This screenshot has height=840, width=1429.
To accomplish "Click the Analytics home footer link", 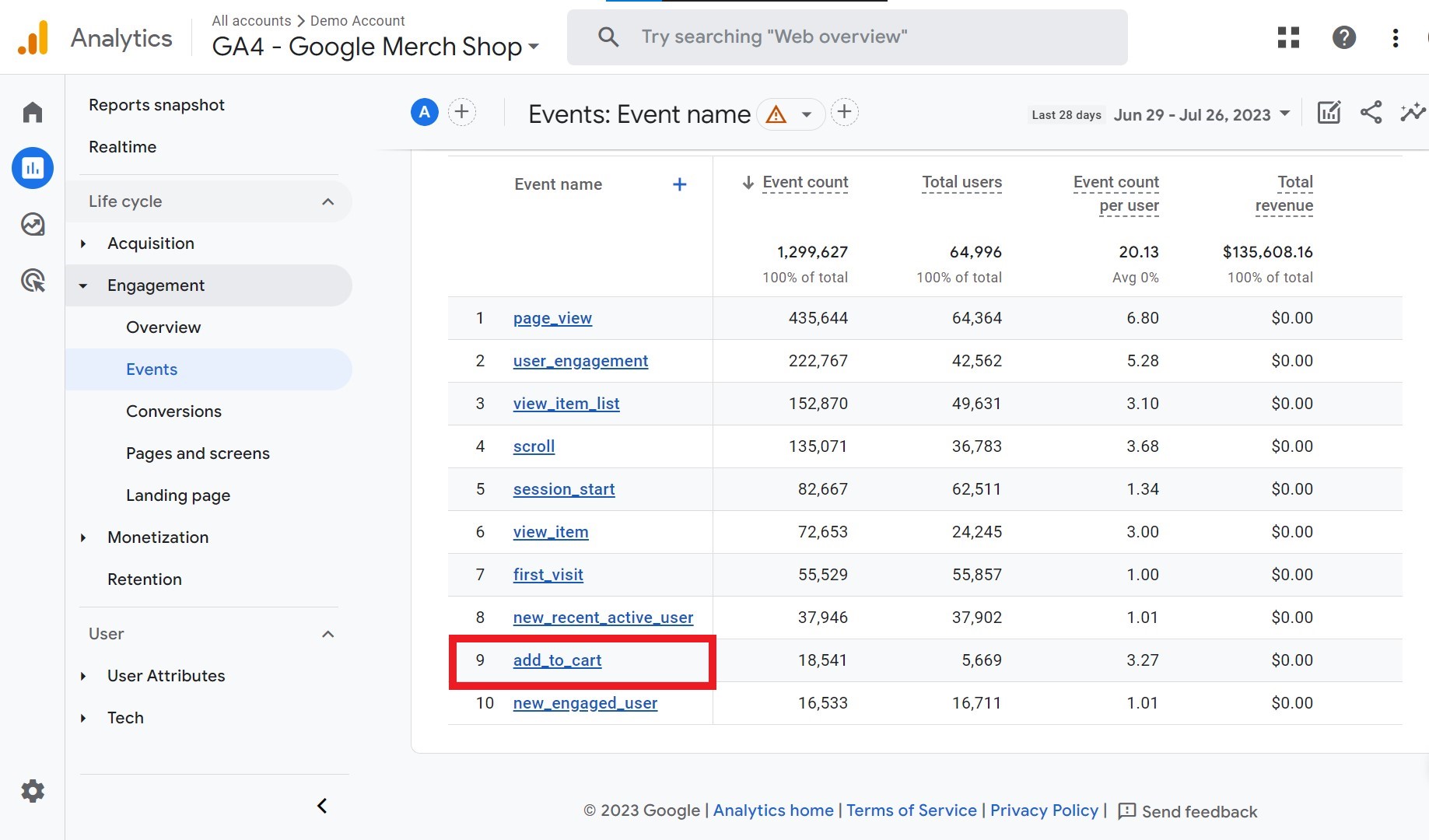I will point(773,810).
